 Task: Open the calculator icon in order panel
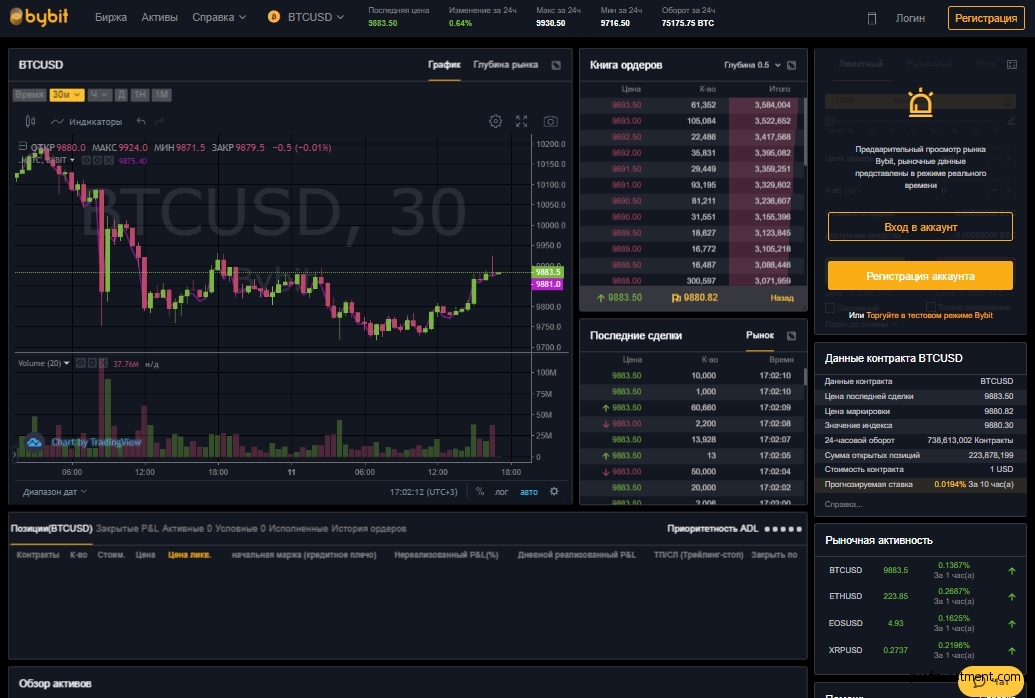coord(1012,64)
